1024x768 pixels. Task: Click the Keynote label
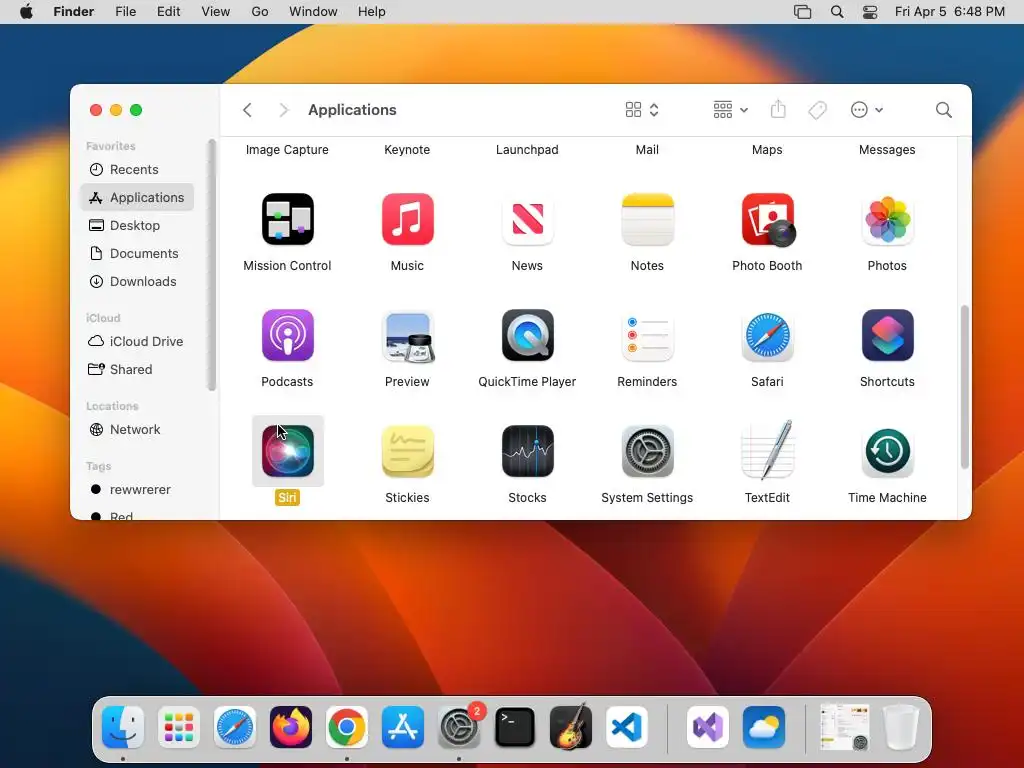(x=408, y=150)
